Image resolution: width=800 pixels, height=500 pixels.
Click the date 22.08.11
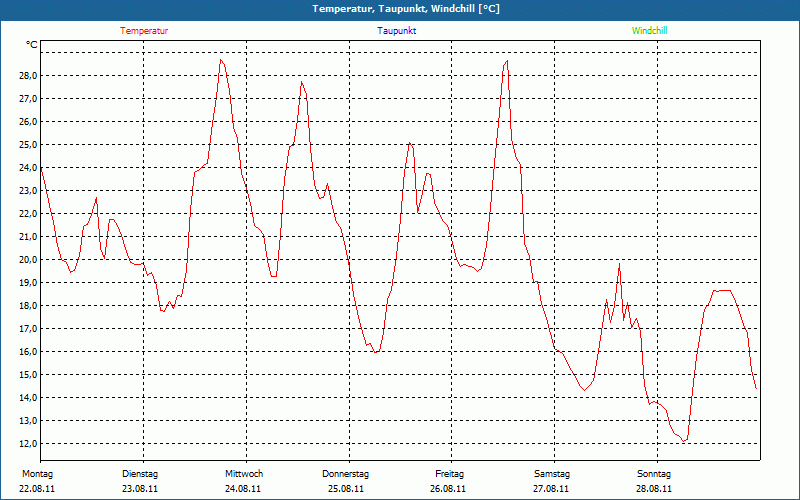[x=37, y=489]
